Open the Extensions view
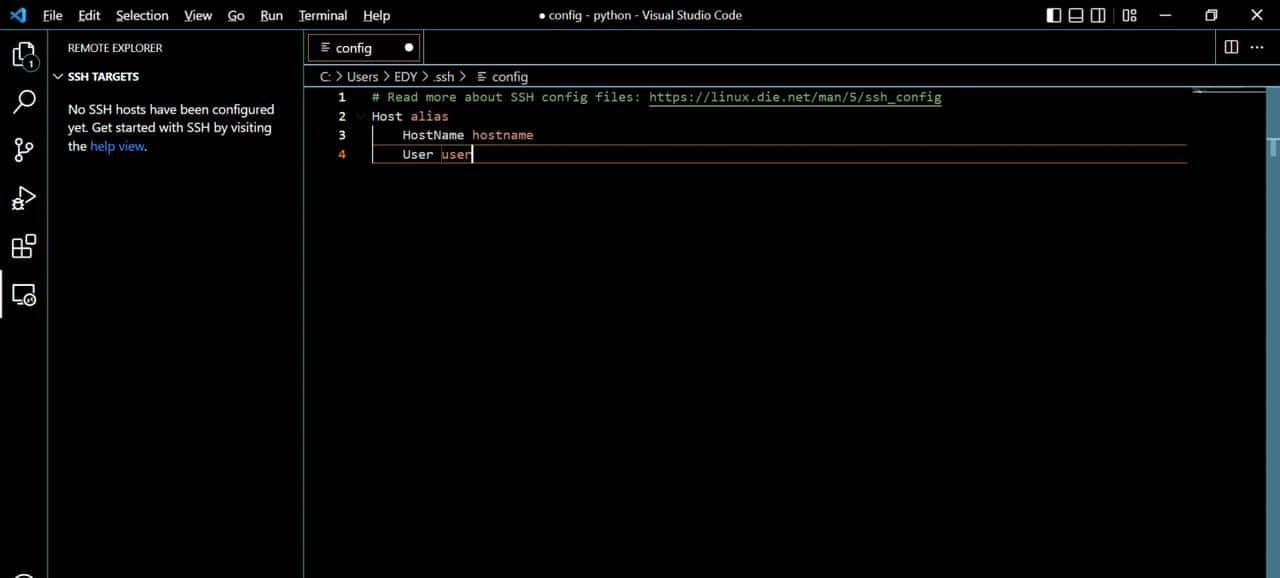Screen dimensions: 1280x578 pyautogui.click(x=24, y=246)
